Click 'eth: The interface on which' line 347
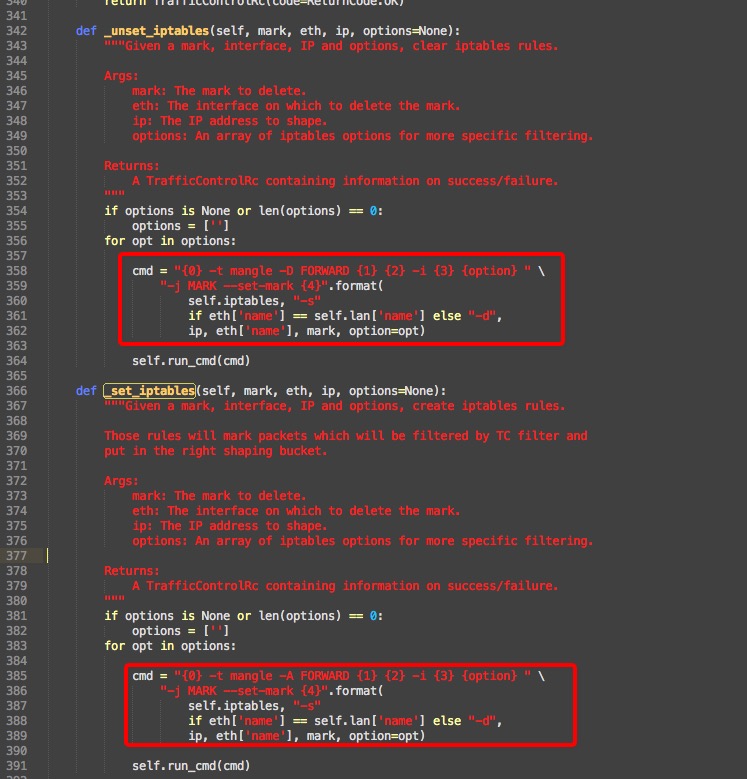The image size is (747, 779). pyautogui.click(x=296, y=106)
